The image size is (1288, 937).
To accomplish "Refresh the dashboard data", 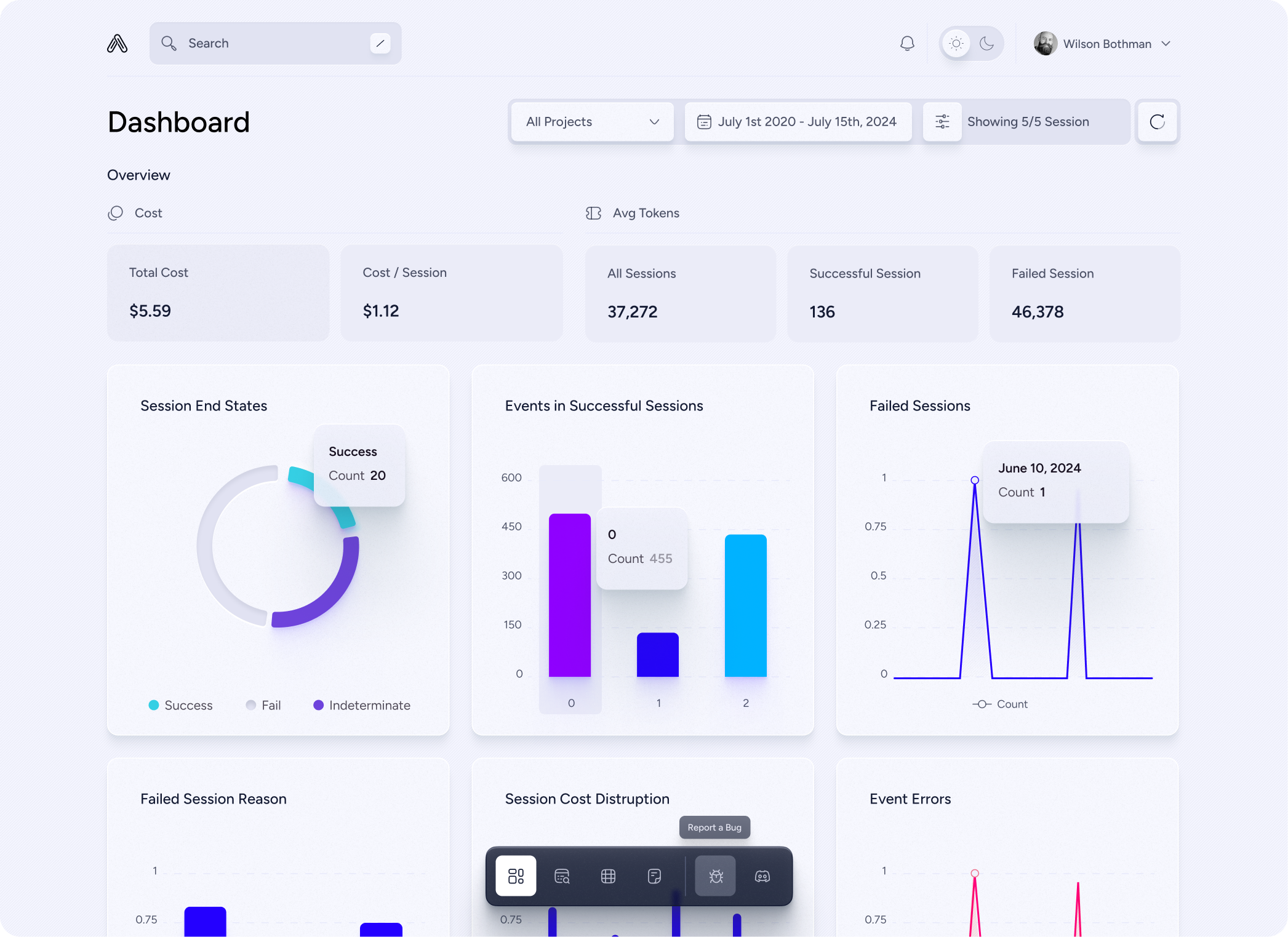I will (1157, 122).
